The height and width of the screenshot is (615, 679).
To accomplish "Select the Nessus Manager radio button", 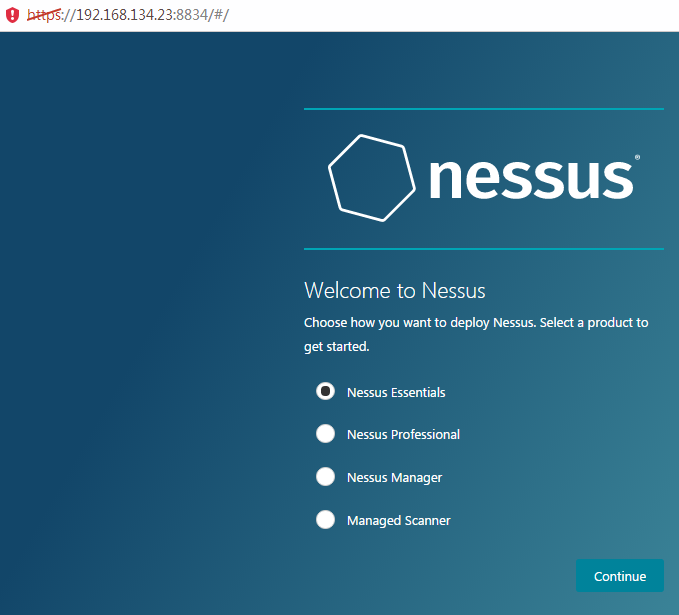I will 325,476.
